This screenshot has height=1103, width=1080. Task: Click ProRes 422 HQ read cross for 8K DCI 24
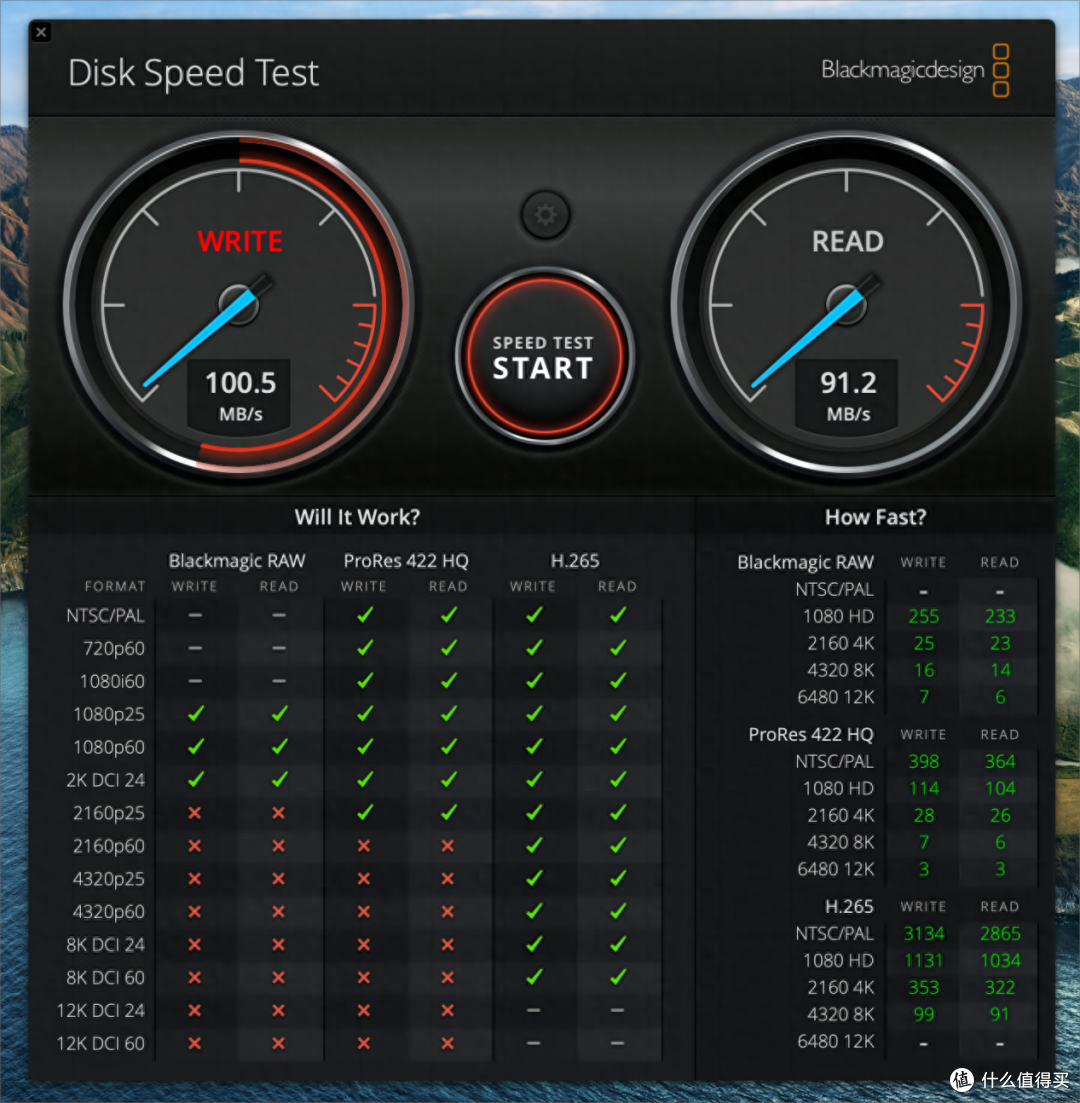pos(447,945)
